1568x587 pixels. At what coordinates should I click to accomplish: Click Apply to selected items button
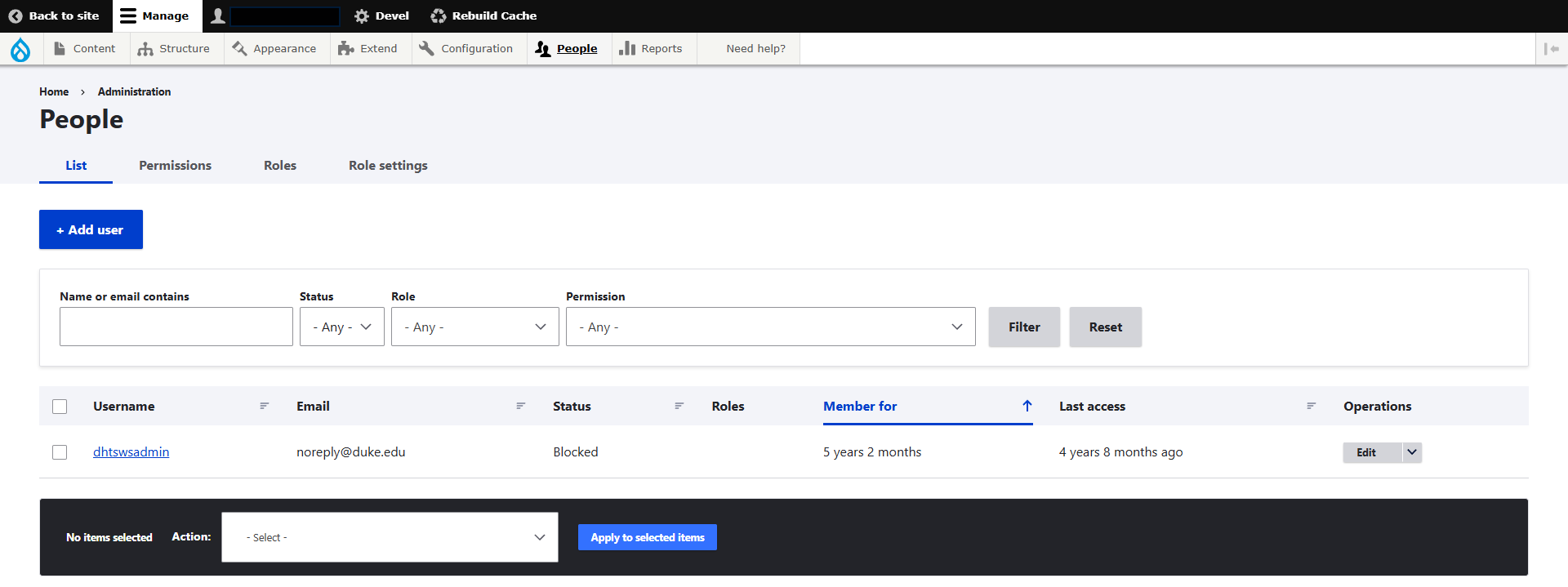click(648, 537)
